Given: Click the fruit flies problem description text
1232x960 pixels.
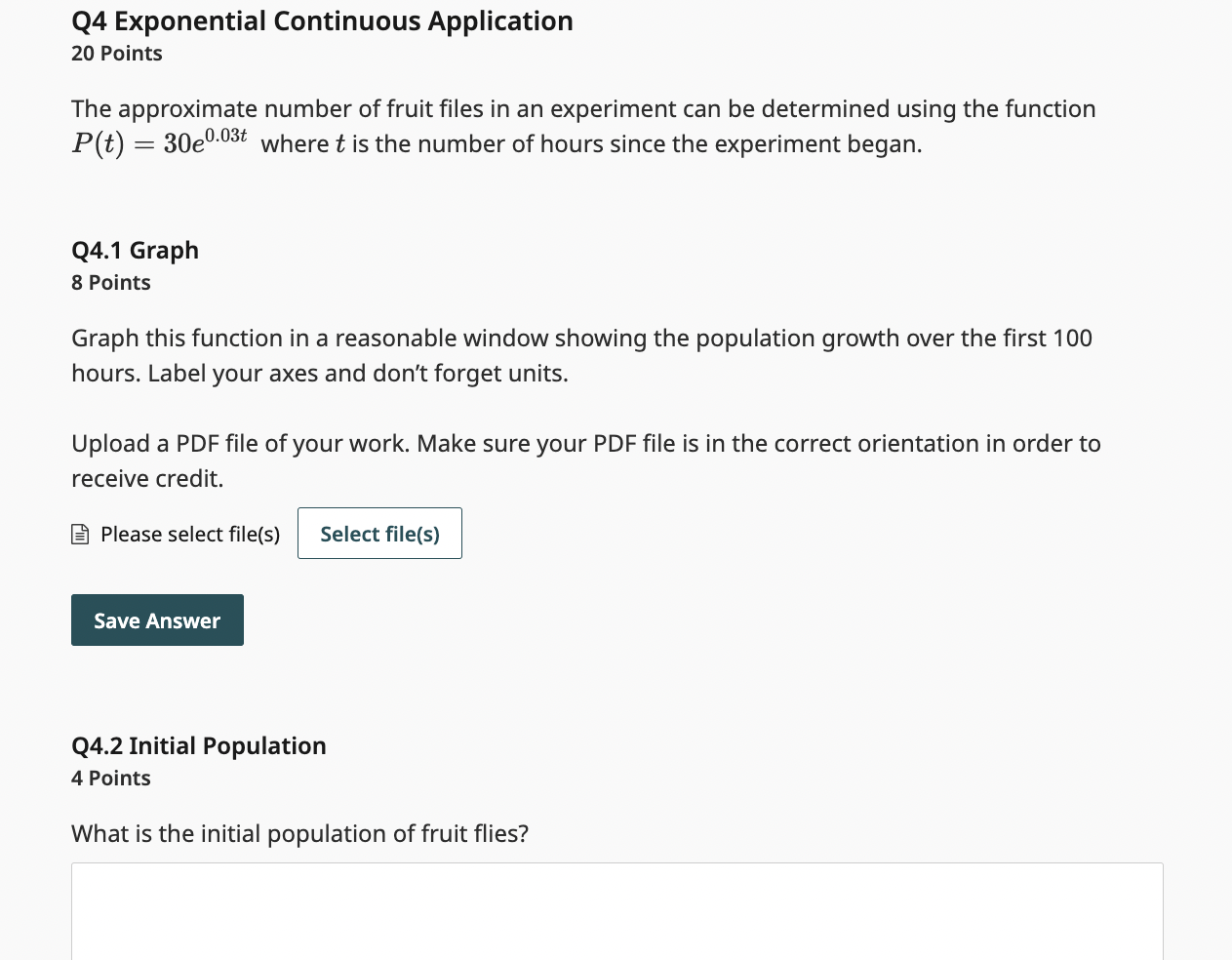Looking at the screenshot, I should tap(583, 108).
